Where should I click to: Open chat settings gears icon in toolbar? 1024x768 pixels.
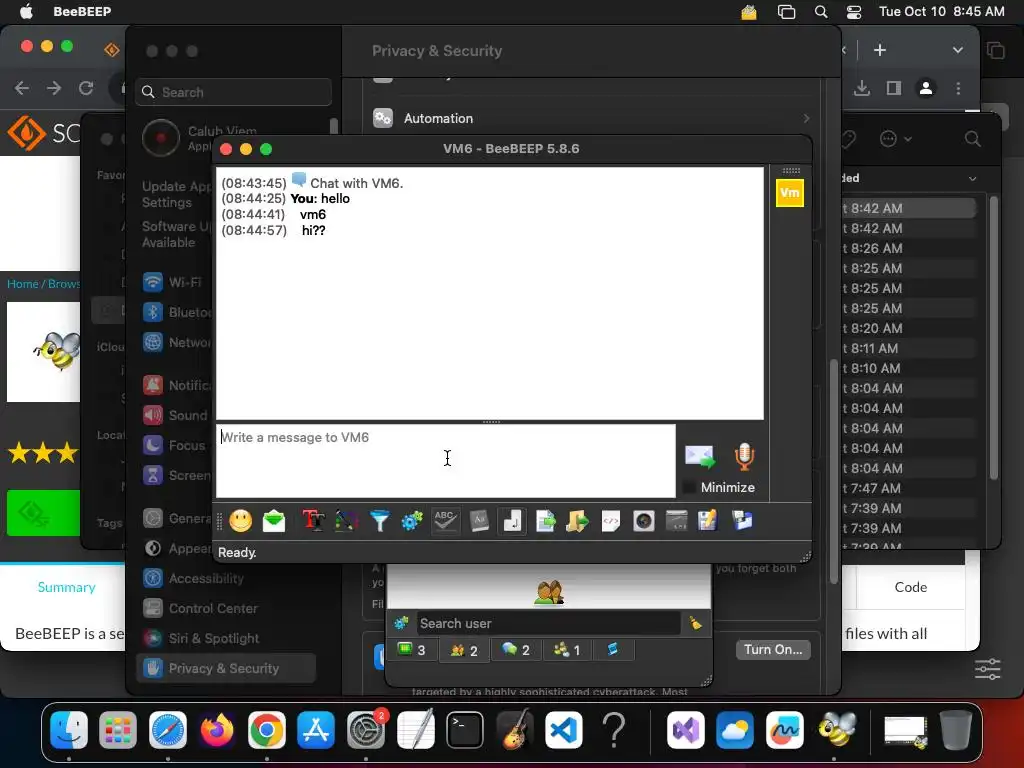[412, 521]
